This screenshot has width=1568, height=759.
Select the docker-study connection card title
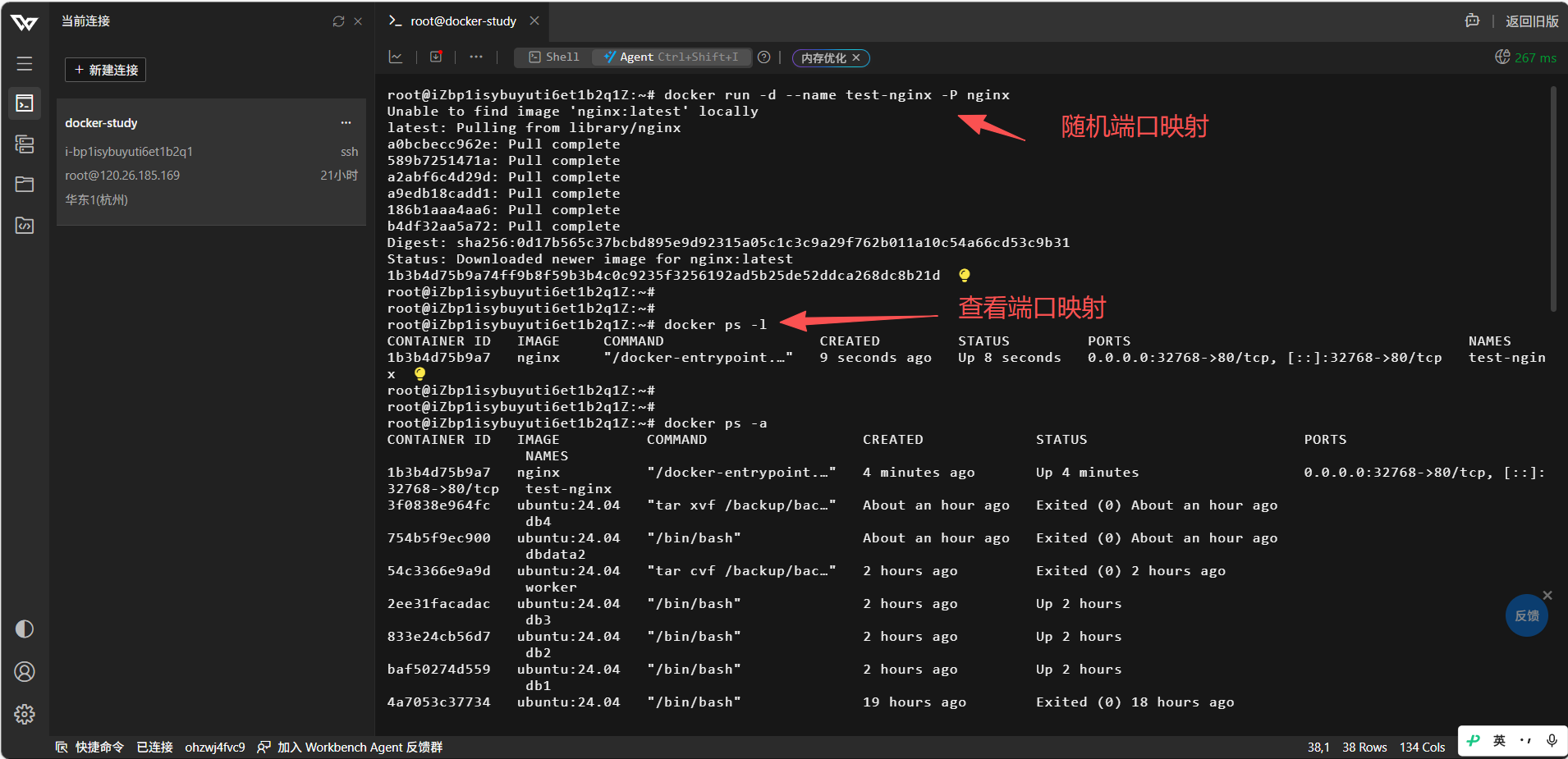point(101,123)
